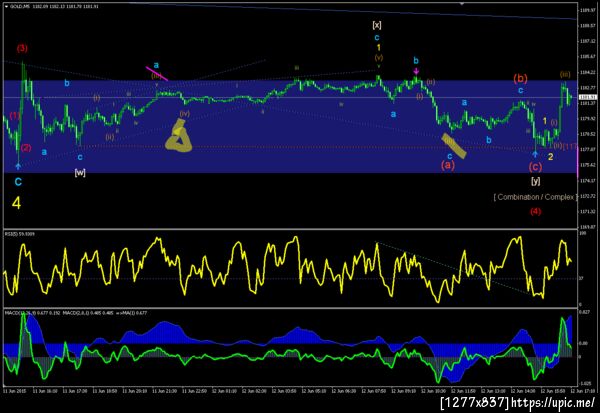Image resolution: width=600 pixels, height=413 pixels.
Task: Click the 11 Jun 2015 time axis label
Action: point(15,391)
